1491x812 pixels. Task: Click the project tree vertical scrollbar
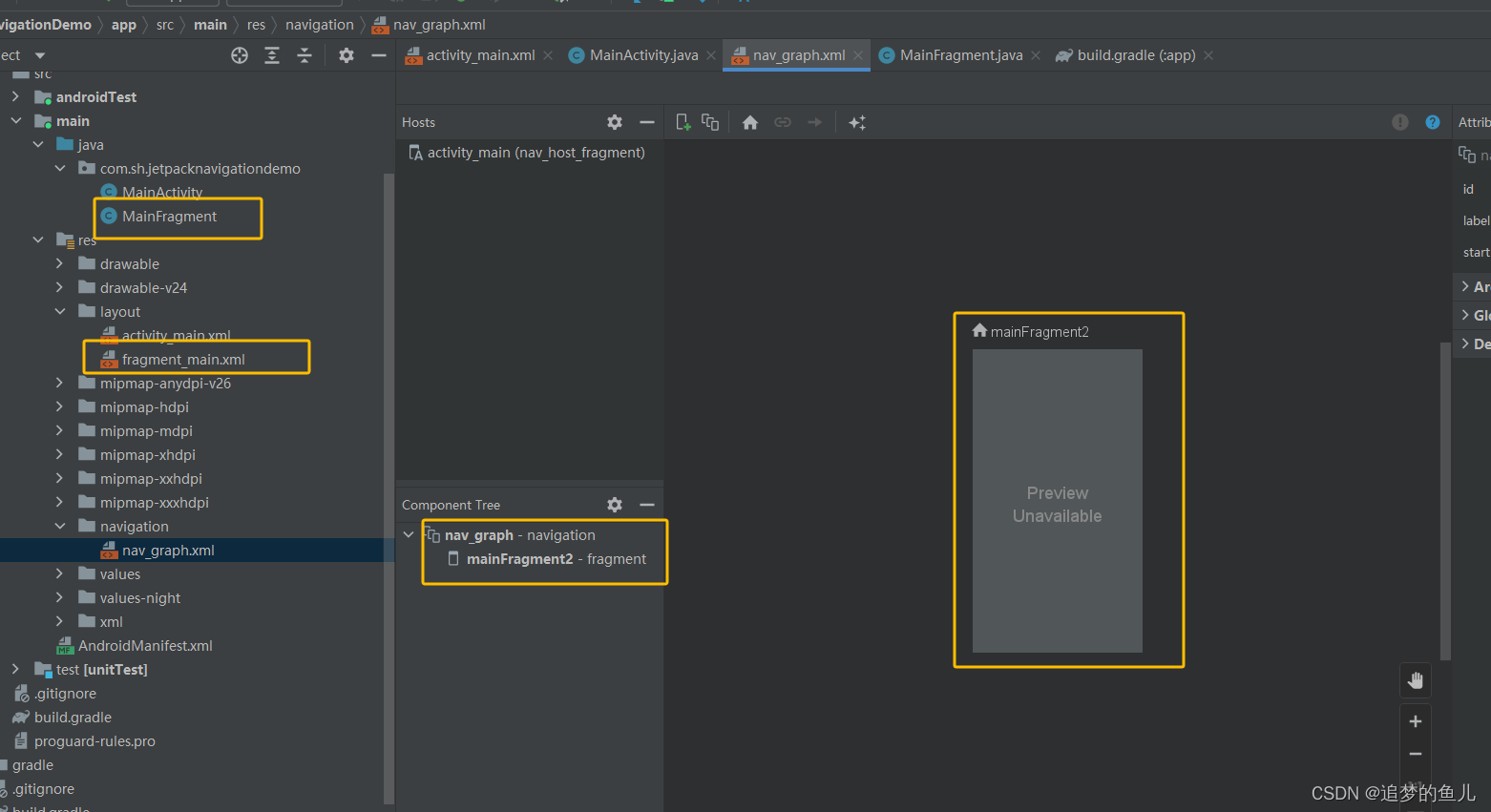[x=388, y=487]
